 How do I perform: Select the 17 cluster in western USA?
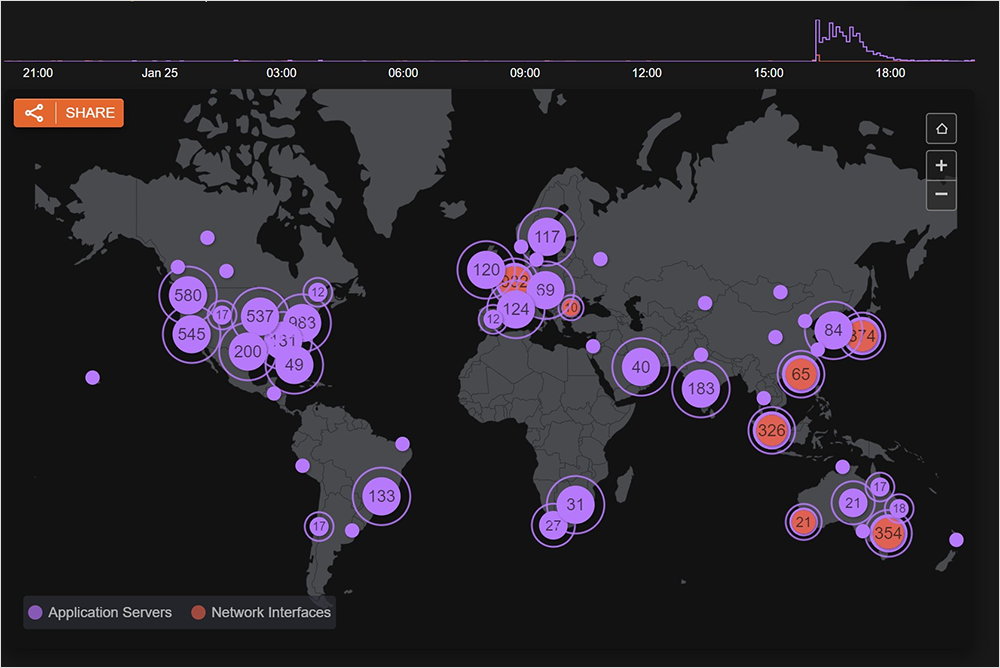tap(221, 315)
